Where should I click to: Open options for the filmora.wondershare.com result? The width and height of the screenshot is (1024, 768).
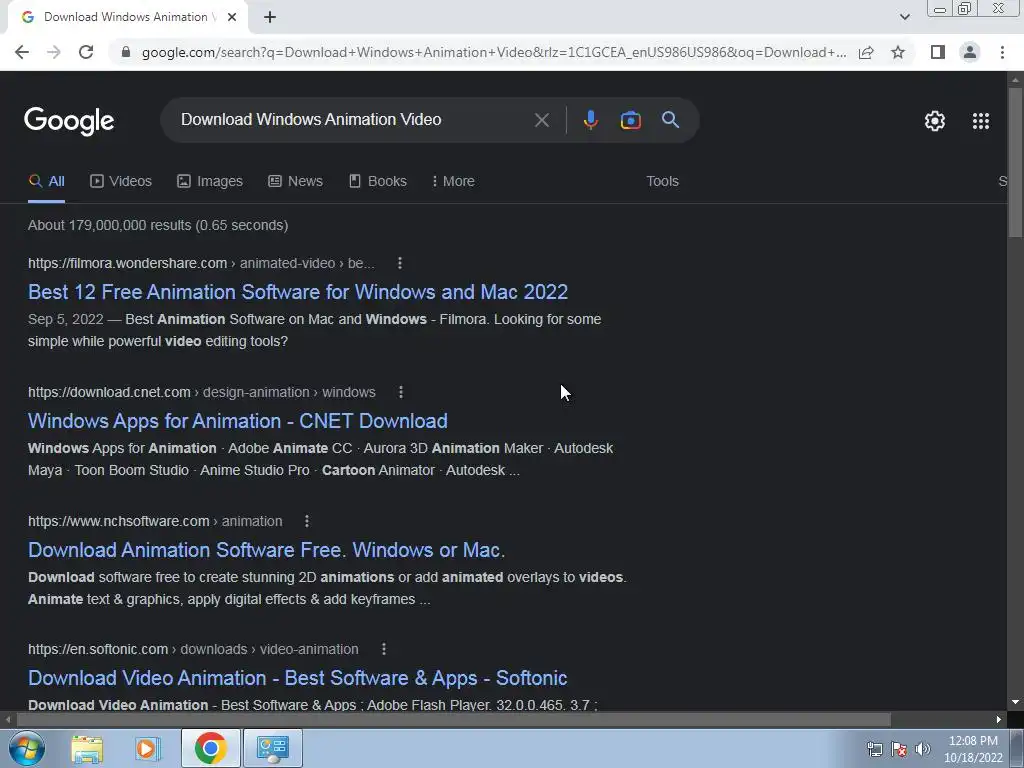[400, 263]
